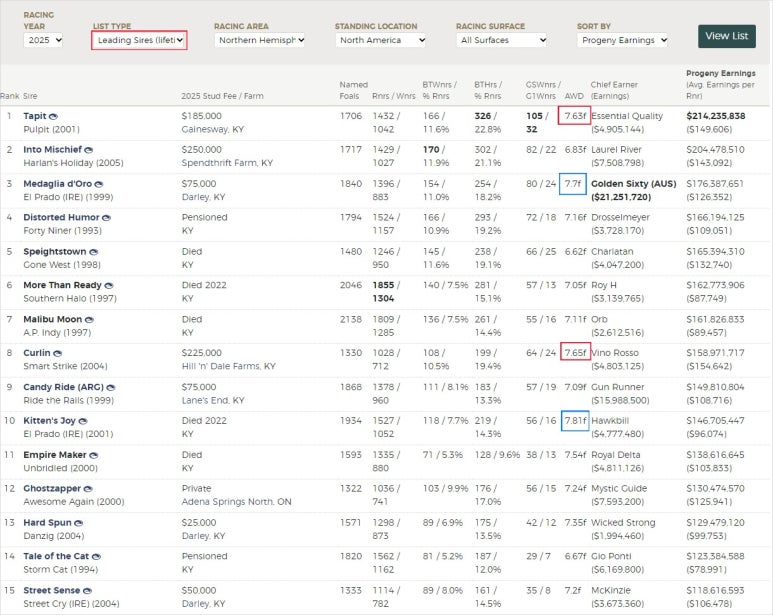The height and width of the screenshot is (615, 773).
Task: Click the eye icon beside Medaglia d'Oro
Action: 99,184
